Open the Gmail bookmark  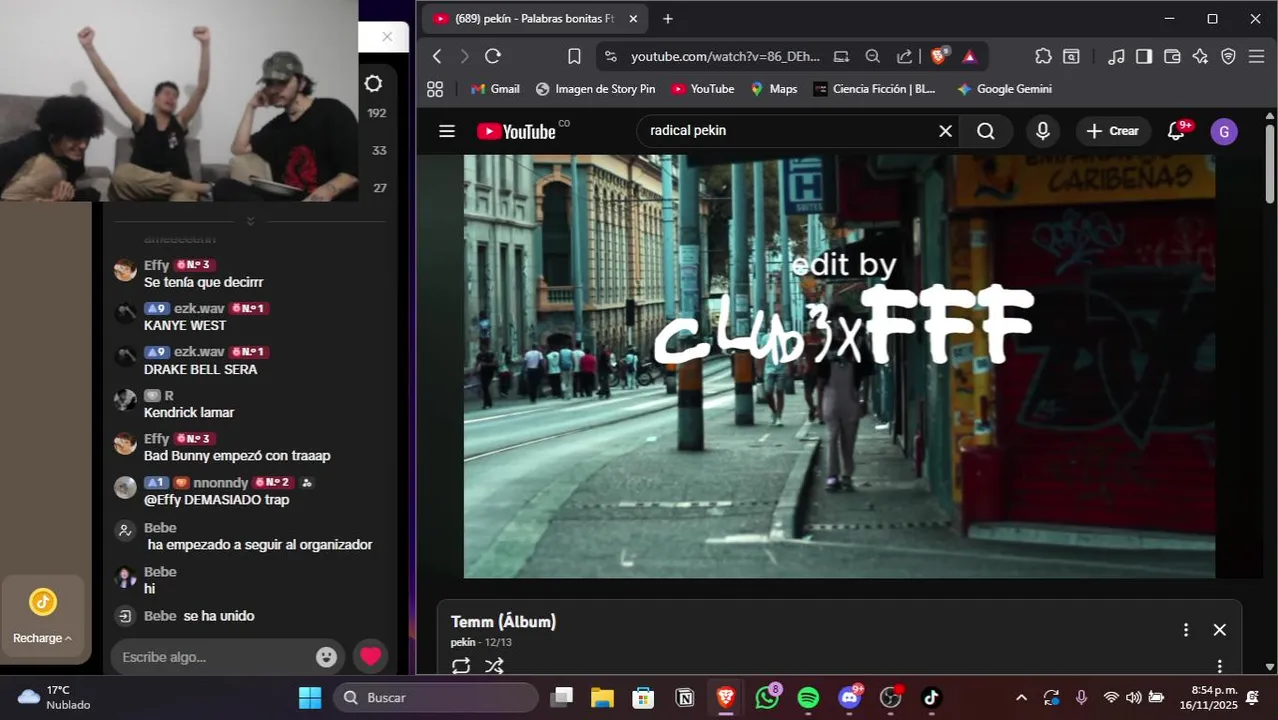[x=495, y=89]
